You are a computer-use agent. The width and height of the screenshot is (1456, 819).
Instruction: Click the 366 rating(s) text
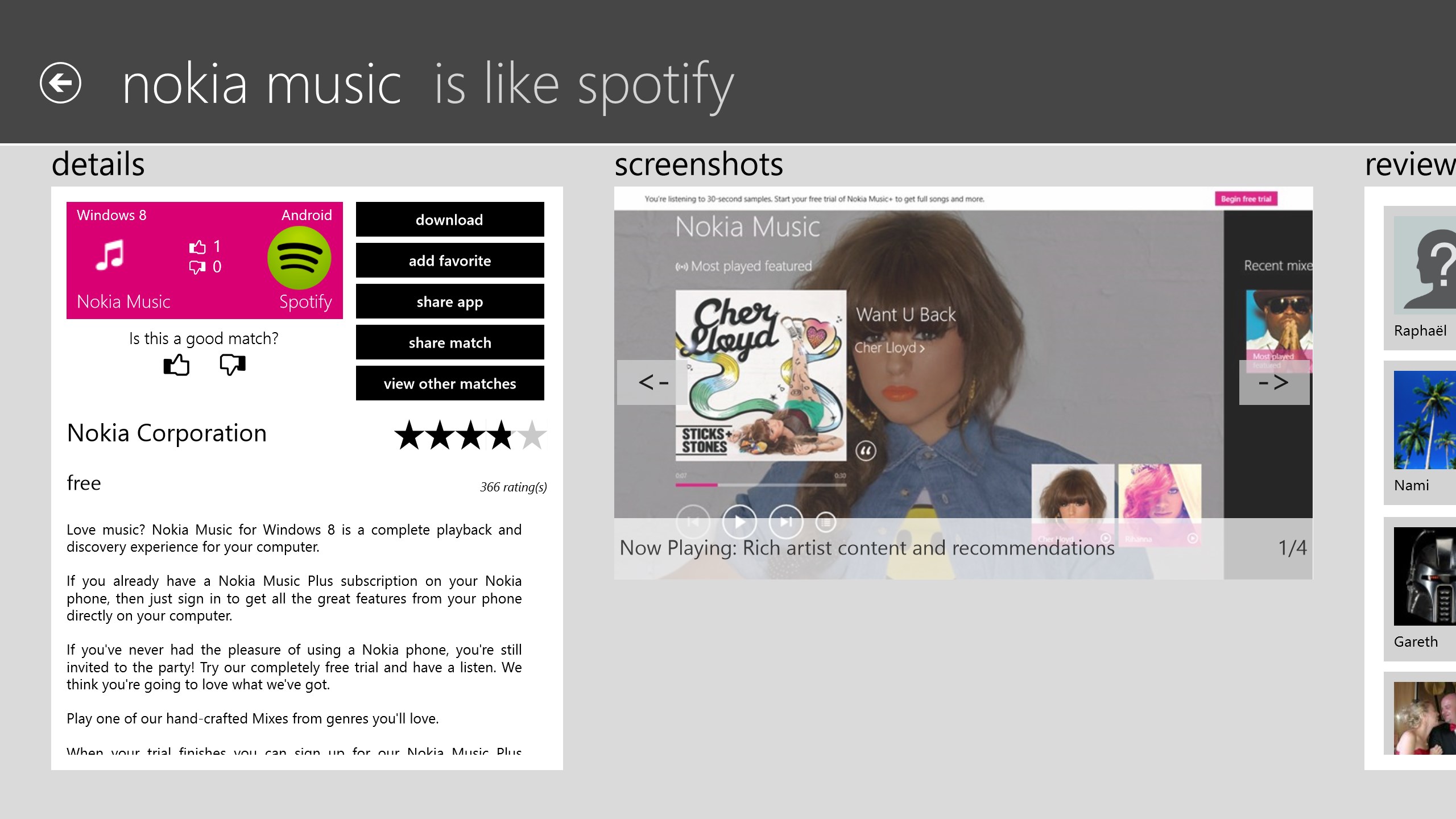click(x=513, y=487)
